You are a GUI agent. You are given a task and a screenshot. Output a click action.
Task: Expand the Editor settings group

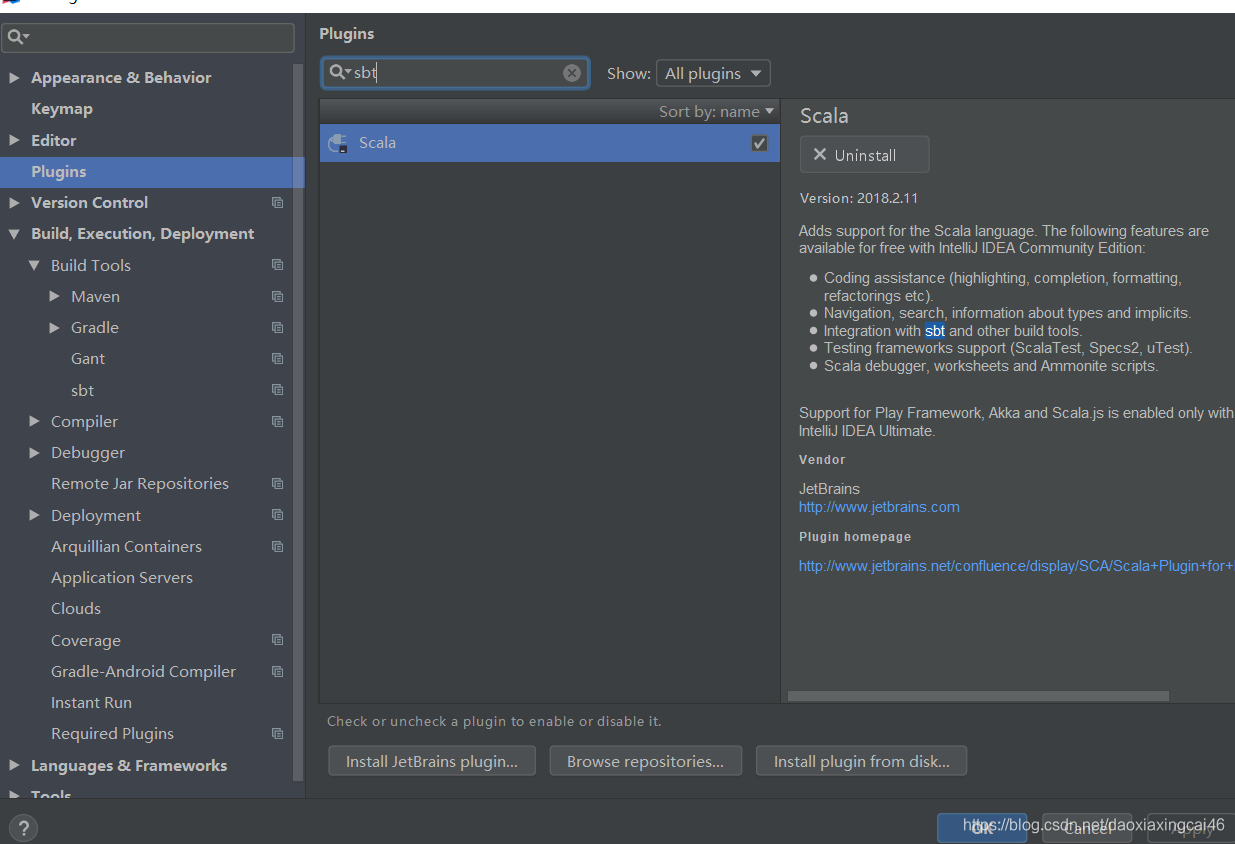click(14, 140)
